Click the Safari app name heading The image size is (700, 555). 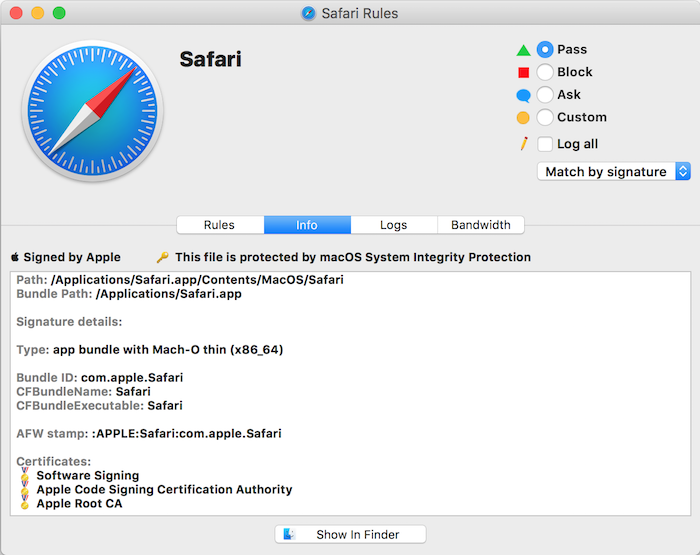pyautogui.click(x=210, y=59)
